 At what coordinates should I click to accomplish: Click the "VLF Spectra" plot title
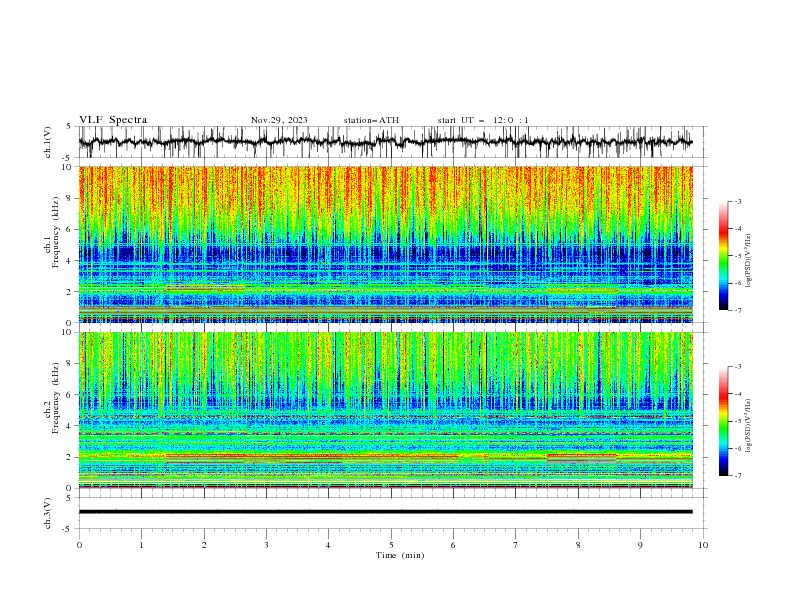click(113, 120)
